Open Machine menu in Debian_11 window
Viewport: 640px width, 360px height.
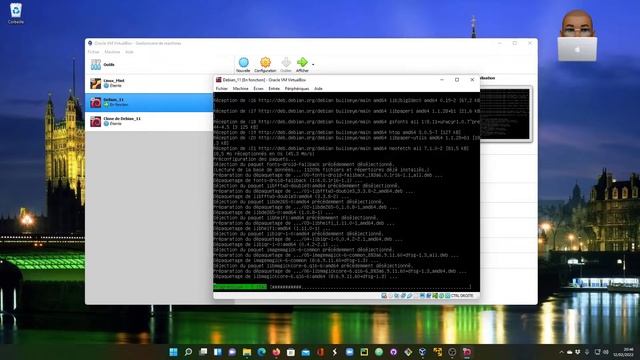pos(240,89)
